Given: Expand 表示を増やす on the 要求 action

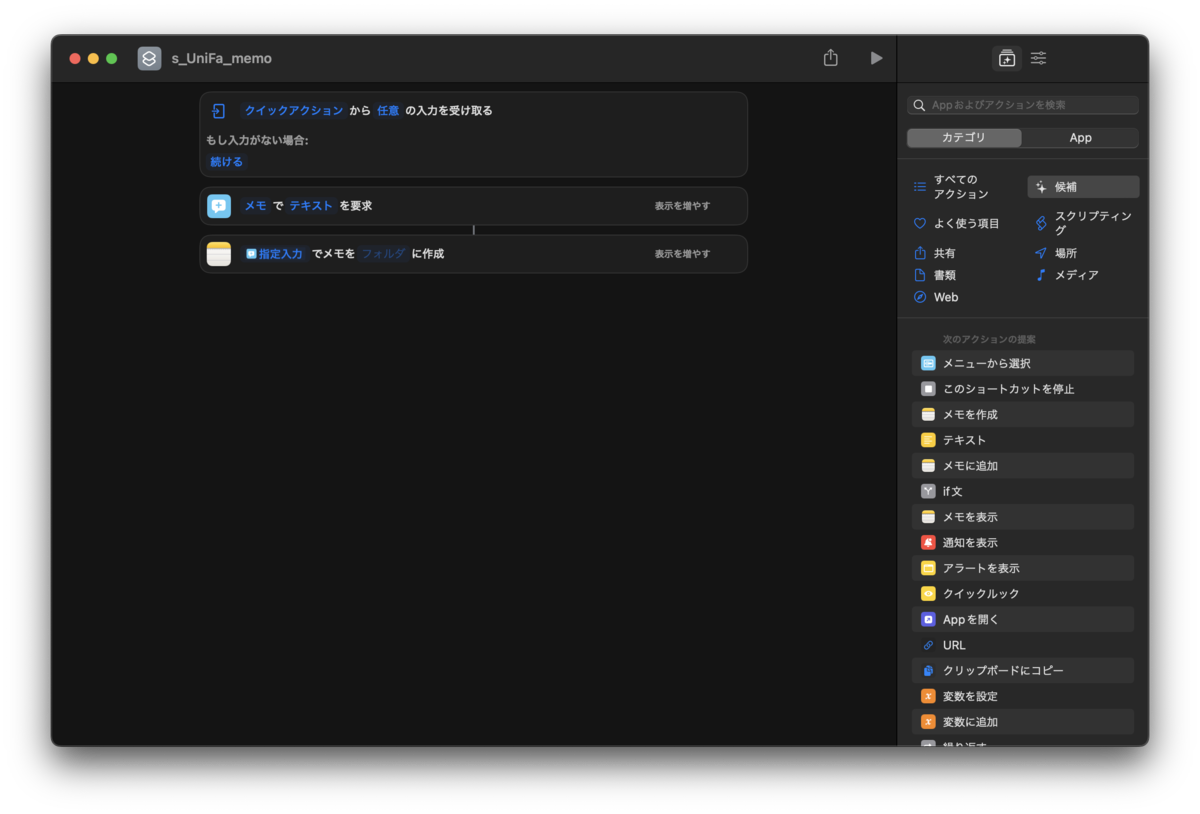Looking at the screenshot, I should pyautogui.click(x=682, y=206).
